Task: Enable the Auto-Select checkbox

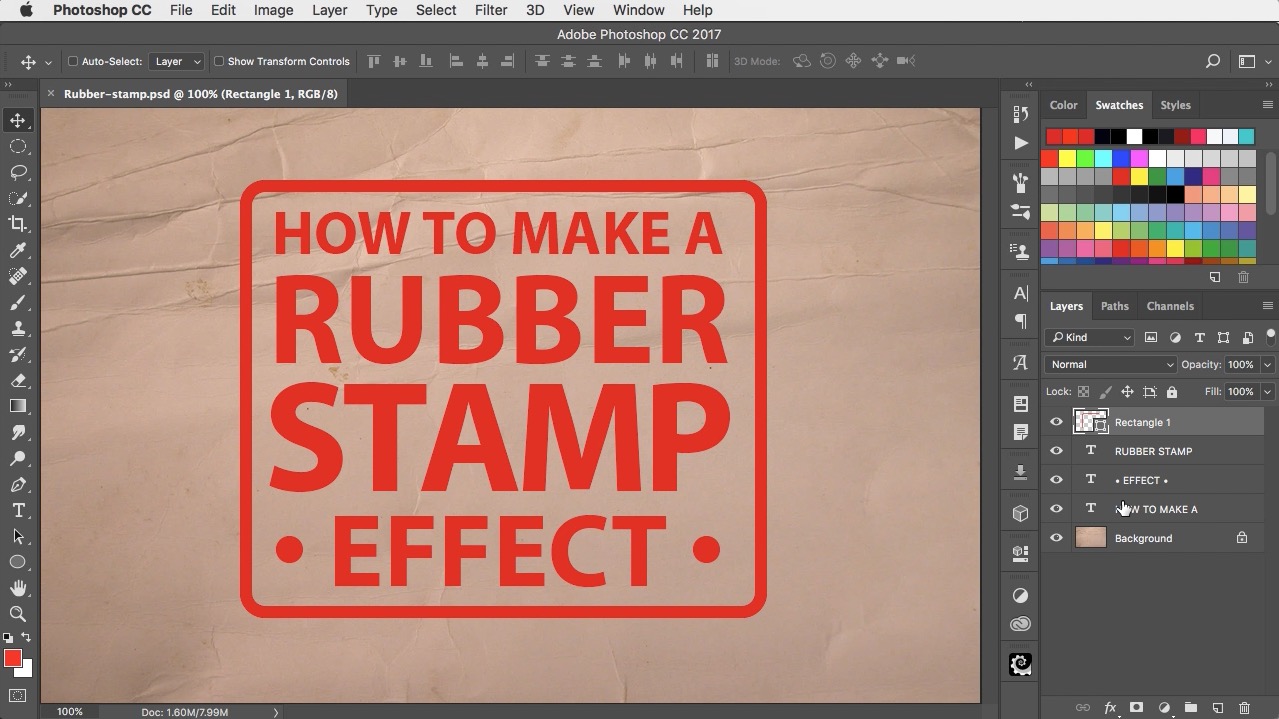Action: point(73,61)
